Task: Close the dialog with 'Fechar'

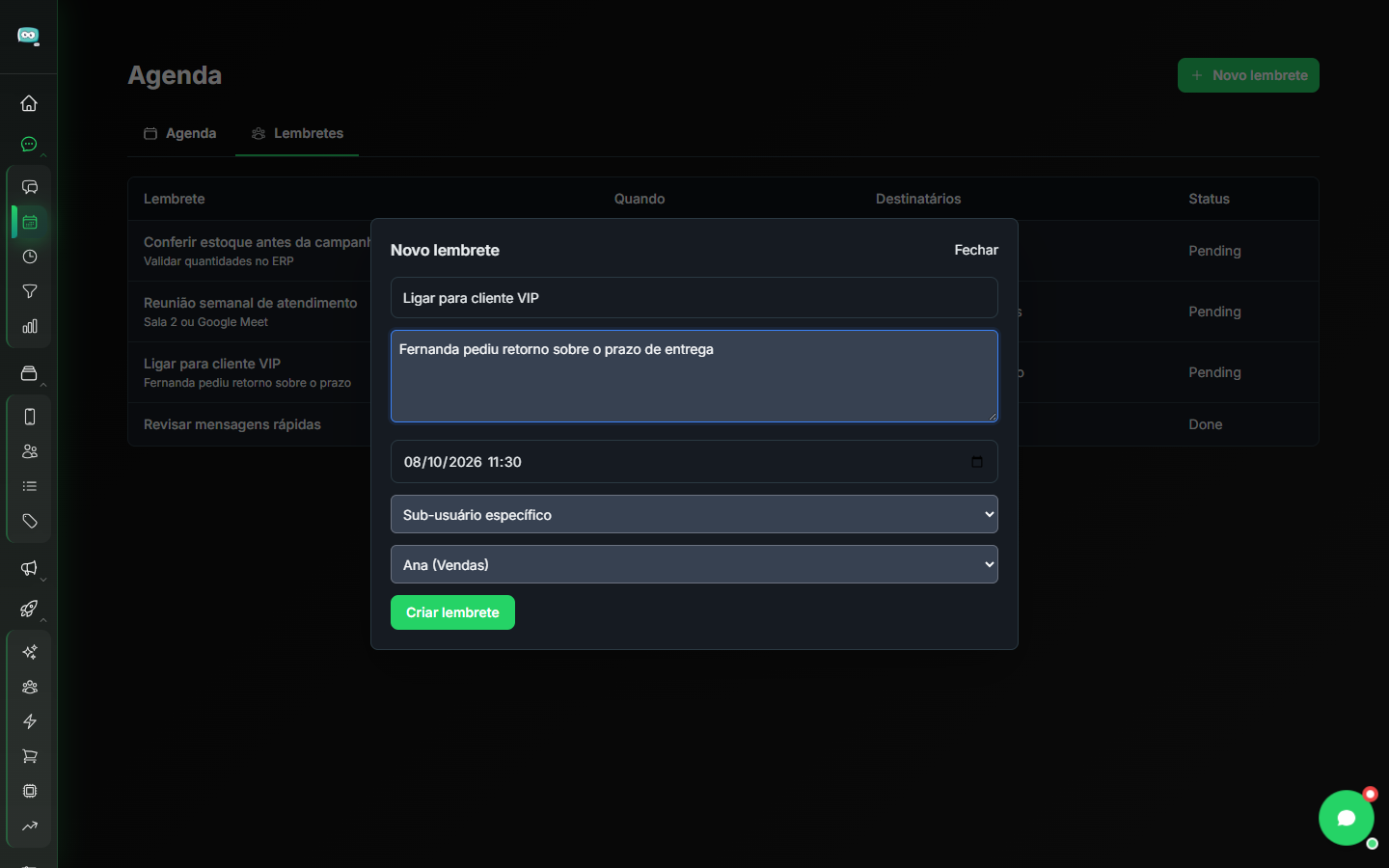Action: (976, 250)
